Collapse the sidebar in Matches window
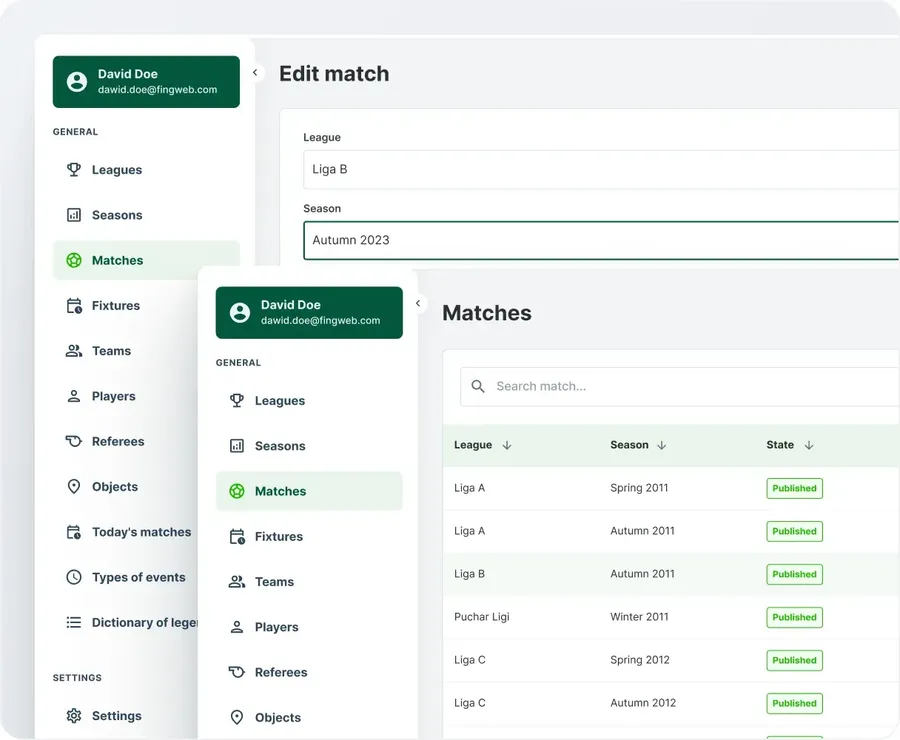Screen dimensions: 900x740 (418, 304)
